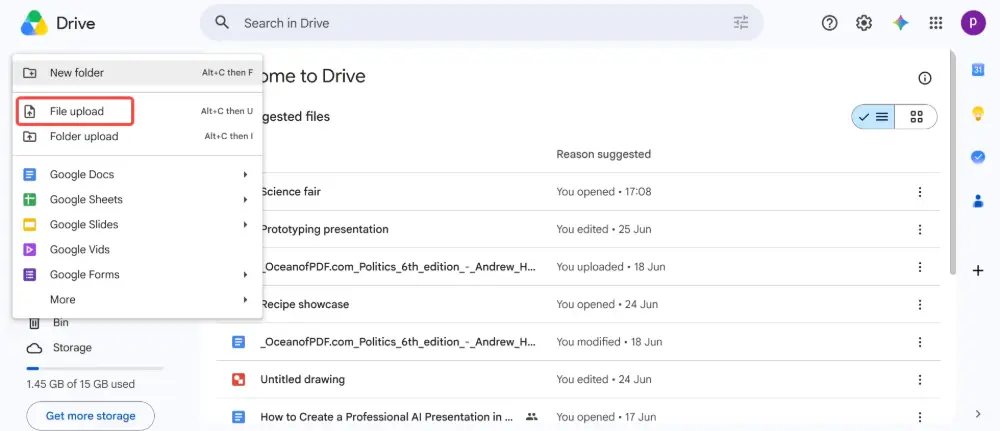Choose Folder upload from the menu
The width and height of the screenshot is (1000, 431).
point(137,136)
